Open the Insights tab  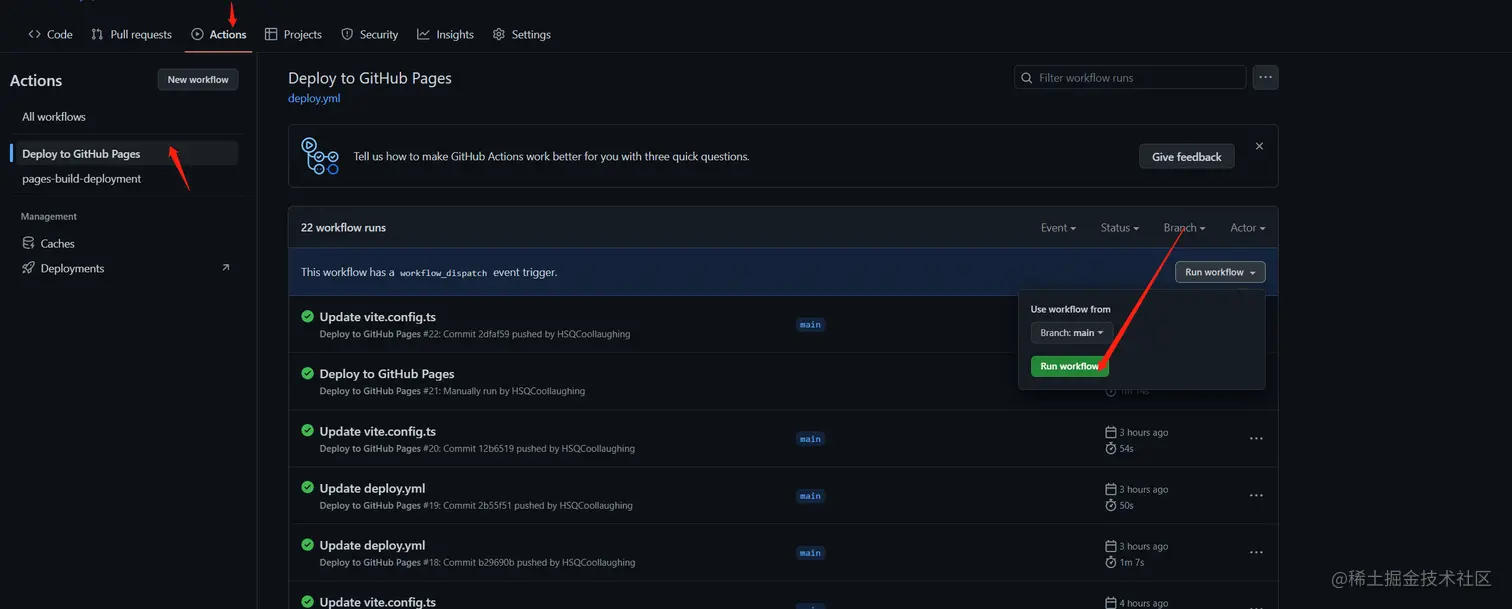click(x=445, y=34)
